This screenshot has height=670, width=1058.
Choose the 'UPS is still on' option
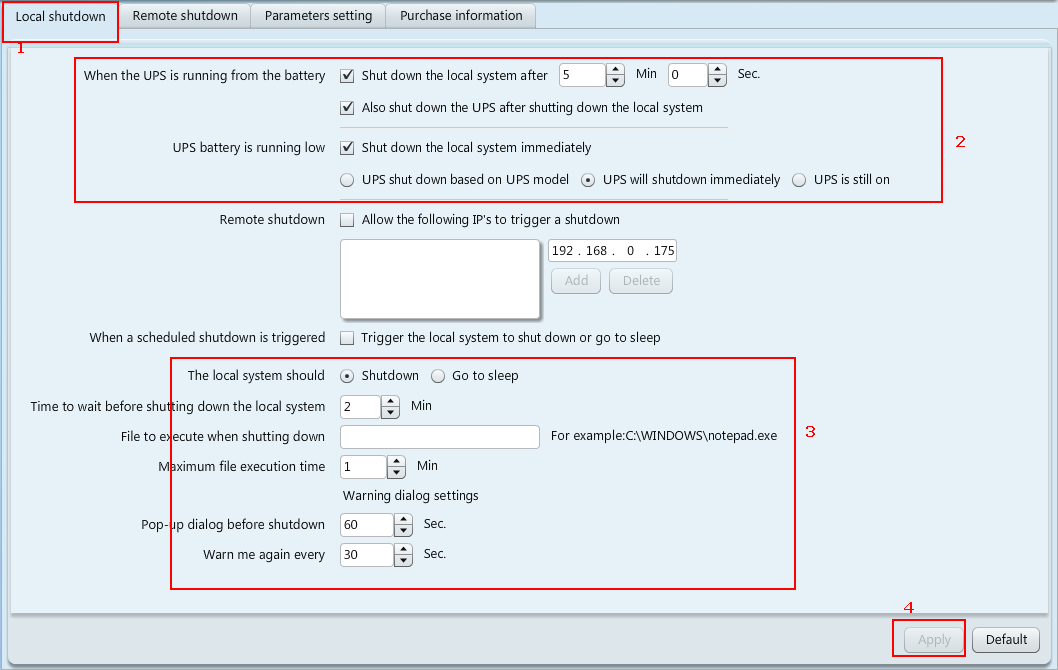(799, 180)
